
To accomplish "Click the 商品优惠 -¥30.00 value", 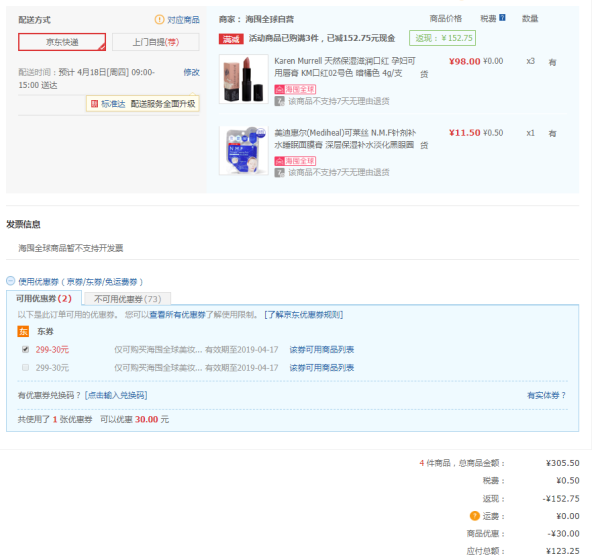I will [x=563, y=533].
